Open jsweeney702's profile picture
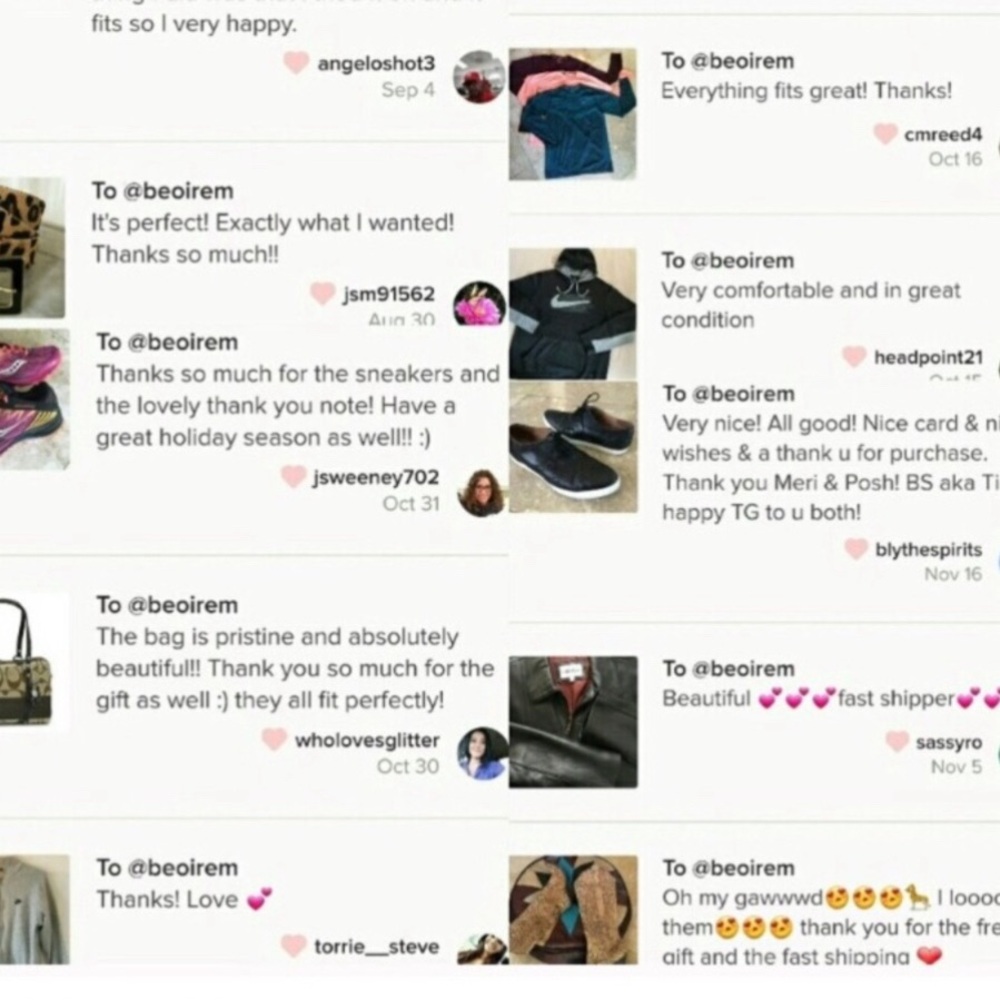1000x1000 pixels. (x=483, y=492)
